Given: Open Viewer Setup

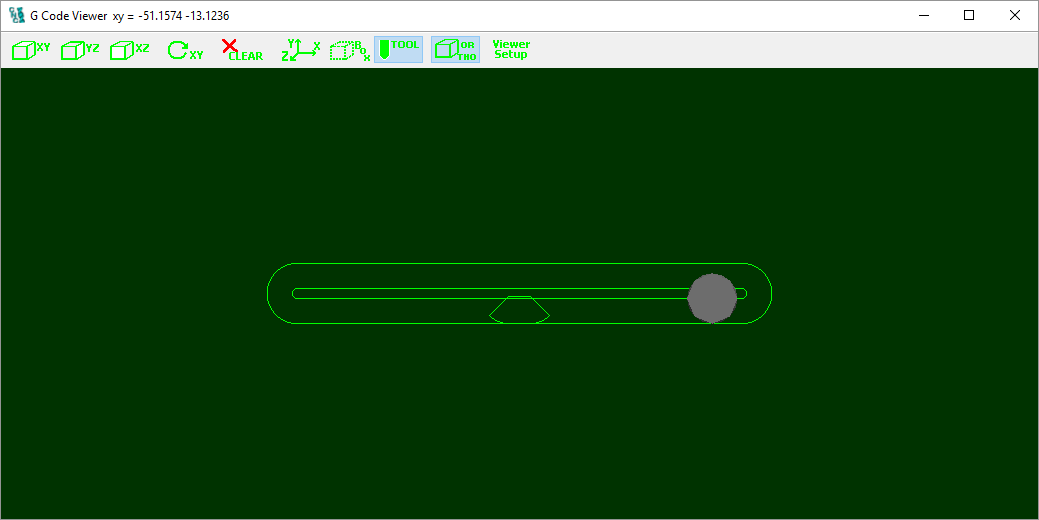Looking at the screenshot, I should pyautogui.click(x=511, y=49).
